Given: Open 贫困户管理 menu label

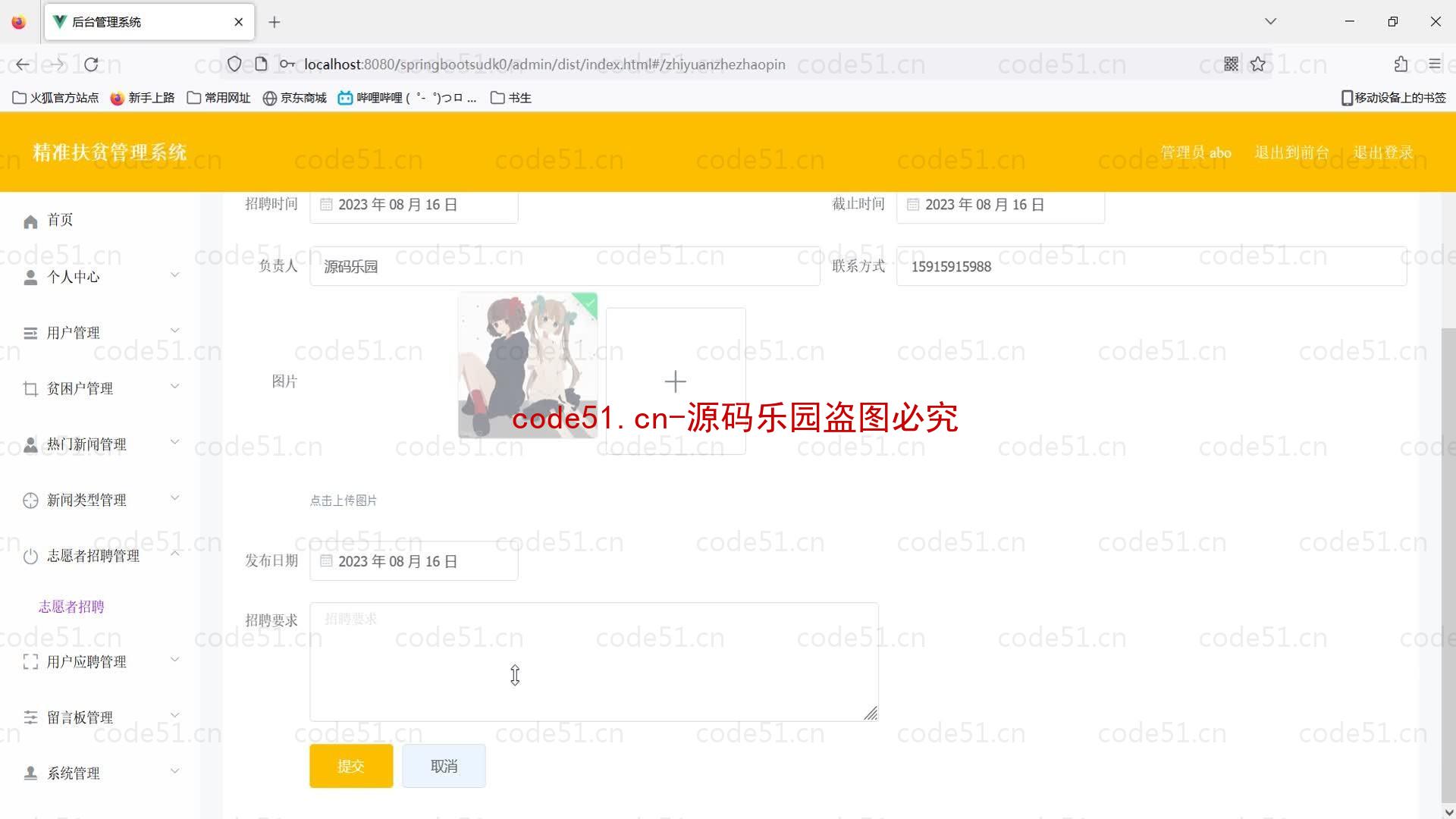Looking at the screenshot, I should 80,389.
